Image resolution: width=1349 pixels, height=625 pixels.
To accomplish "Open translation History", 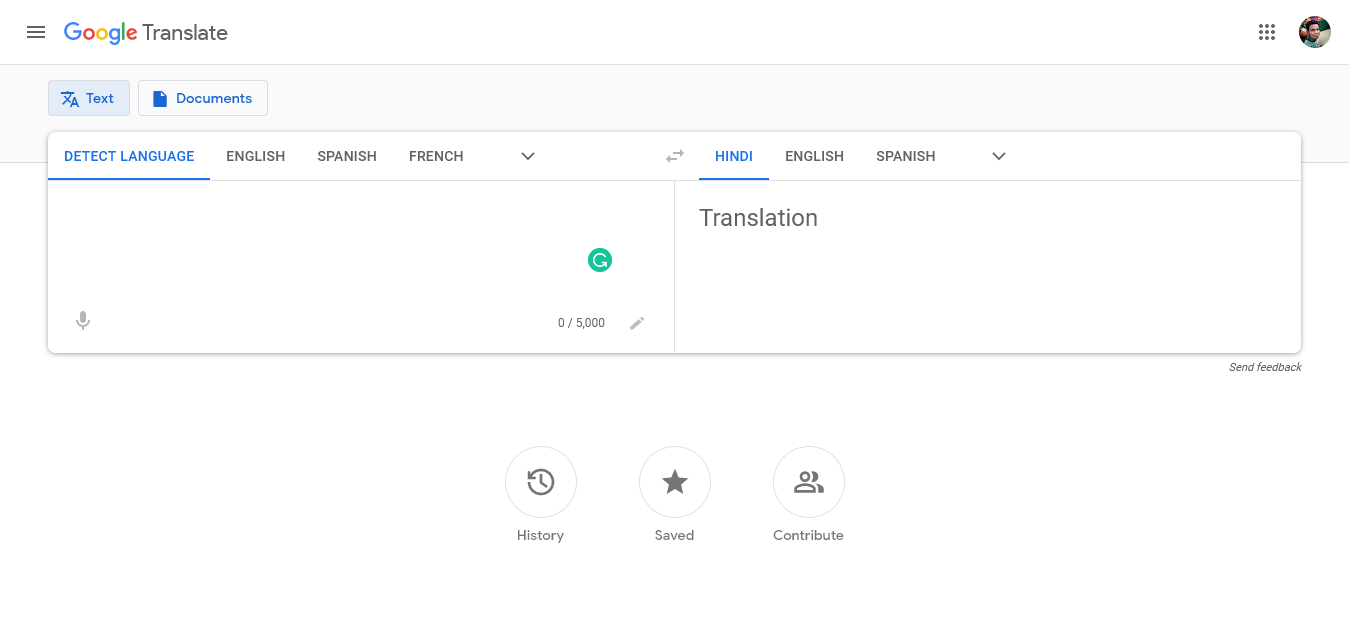I will pyautogui.click(x=541, y=482).
